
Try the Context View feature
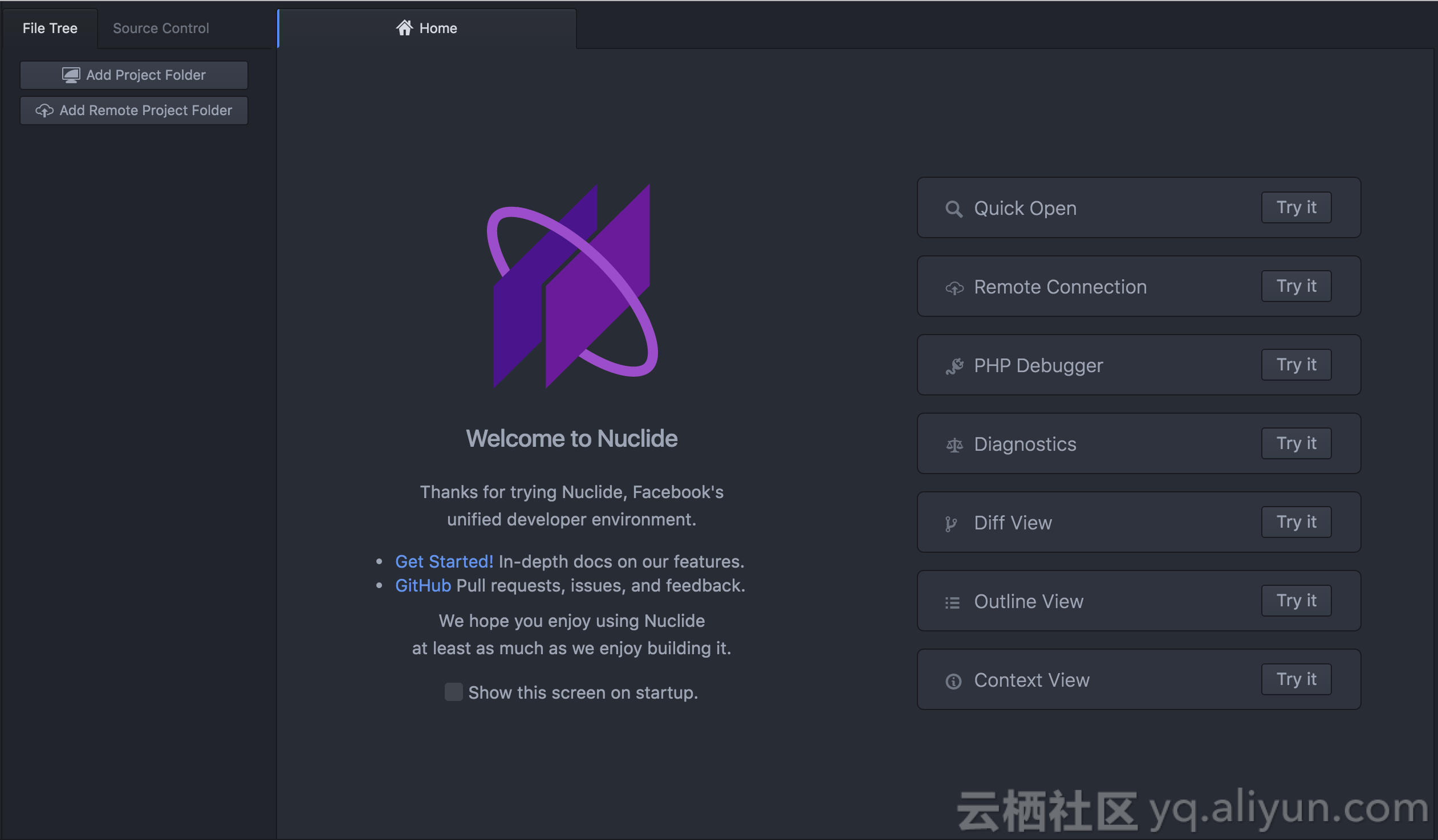coord(1296,679)
